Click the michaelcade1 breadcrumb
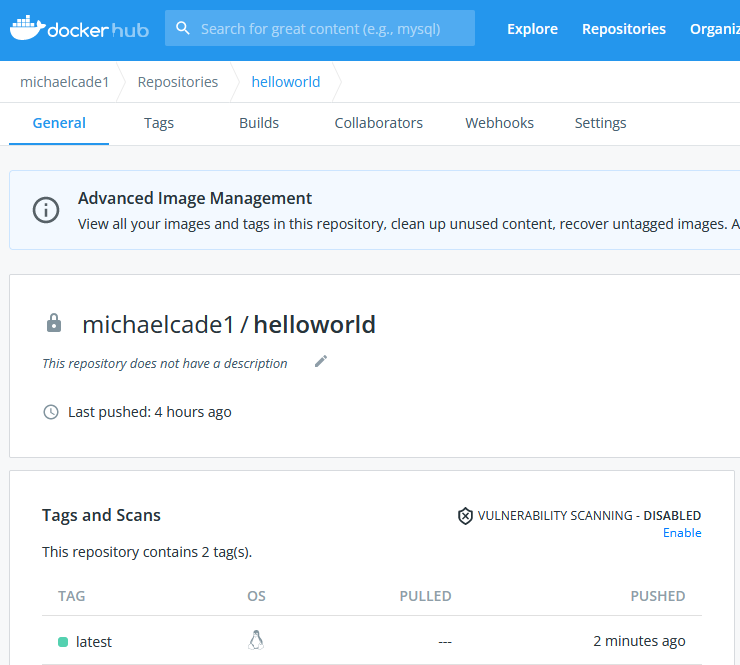Screen dimensions: 740x665 (x=65, y=82)
